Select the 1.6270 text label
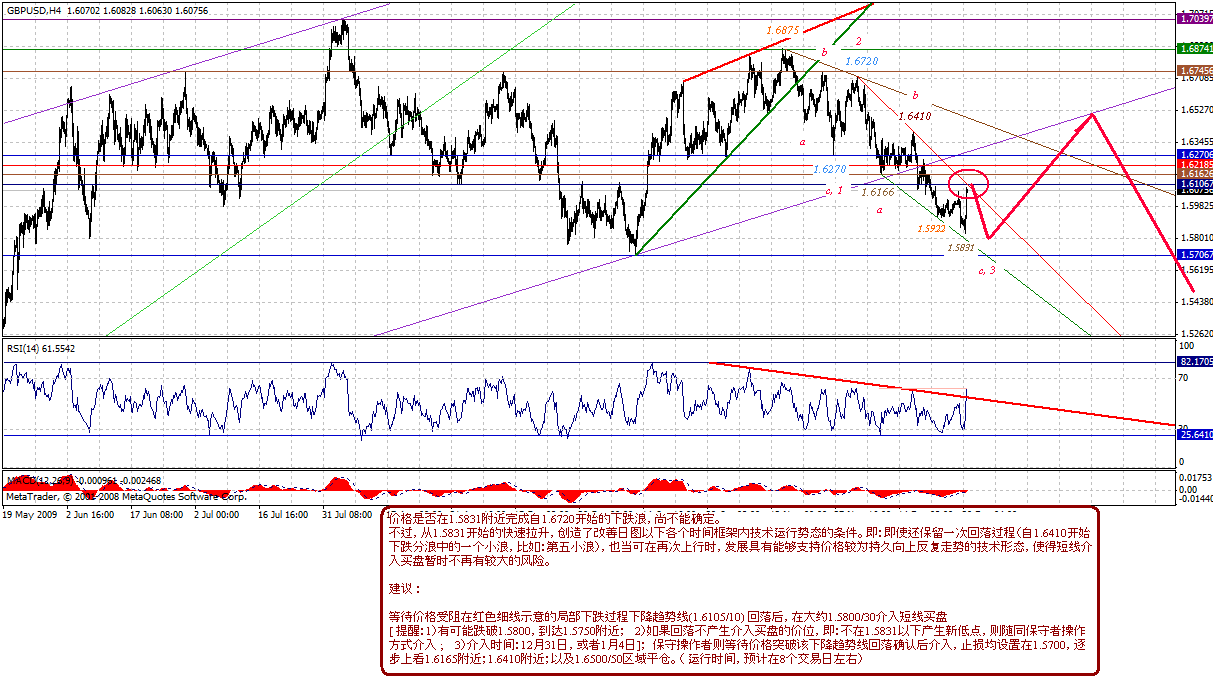 (x=829, y=169)
